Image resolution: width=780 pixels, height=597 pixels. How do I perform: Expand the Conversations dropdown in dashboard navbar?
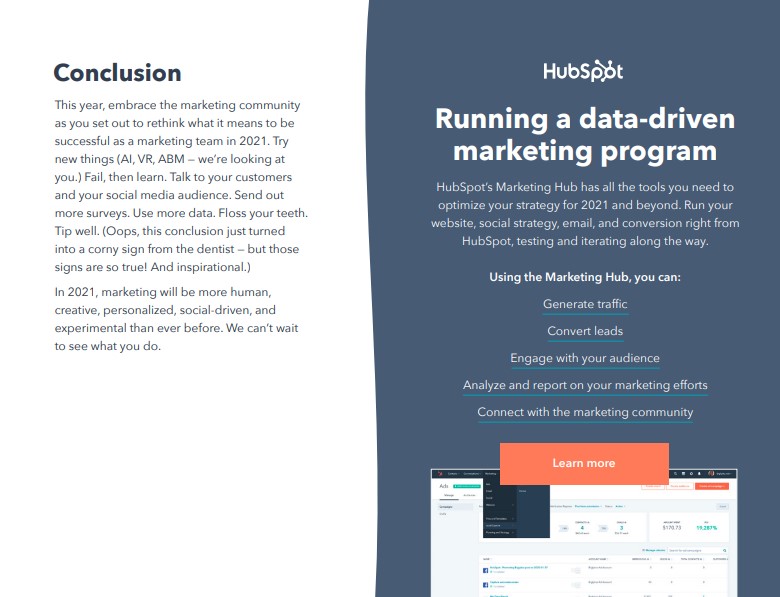coord(471,473)
